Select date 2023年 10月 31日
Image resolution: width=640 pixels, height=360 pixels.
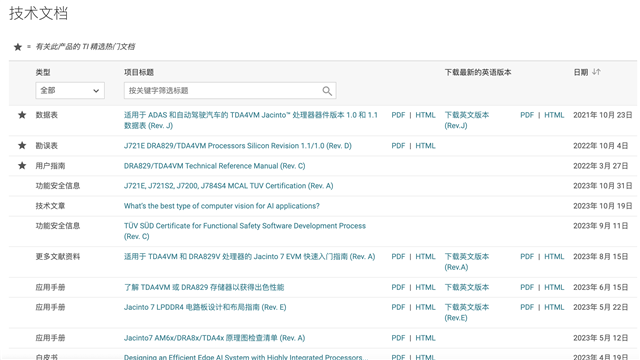pyautogui.click(x=602, y=186)
